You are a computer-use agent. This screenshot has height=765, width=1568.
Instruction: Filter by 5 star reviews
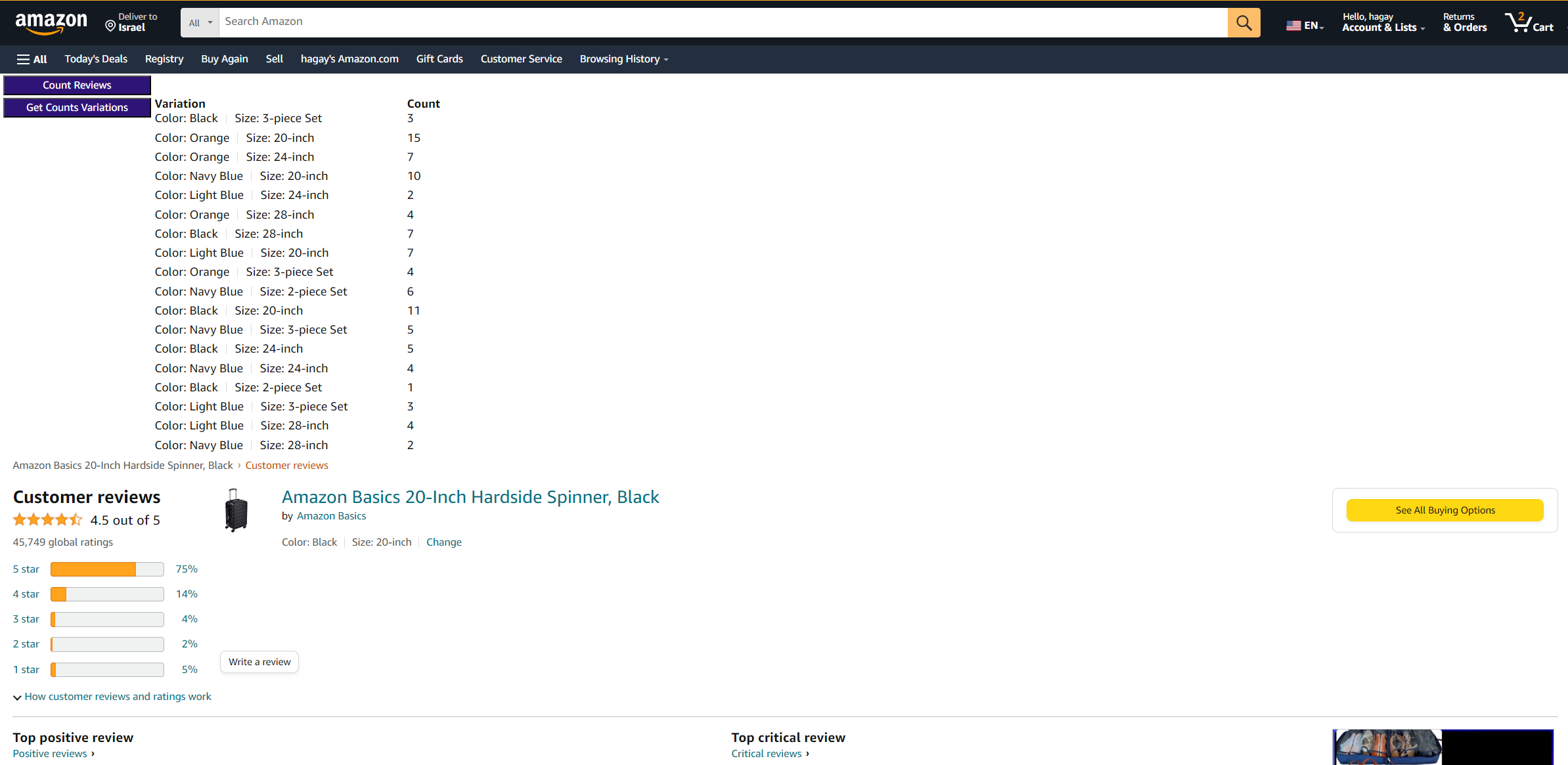point(26,569)
